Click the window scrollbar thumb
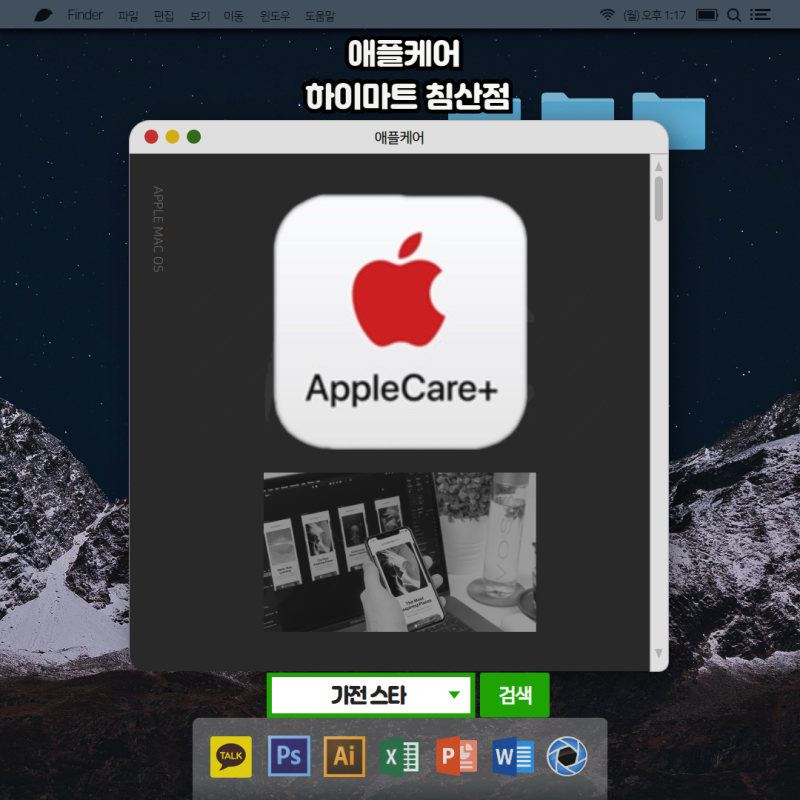The height and width of the screenshot is (800, 800). (x=659, y=199)
